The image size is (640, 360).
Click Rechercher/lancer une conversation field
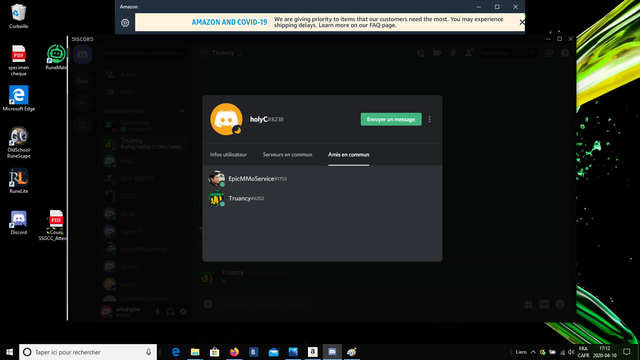click(144, 53)
